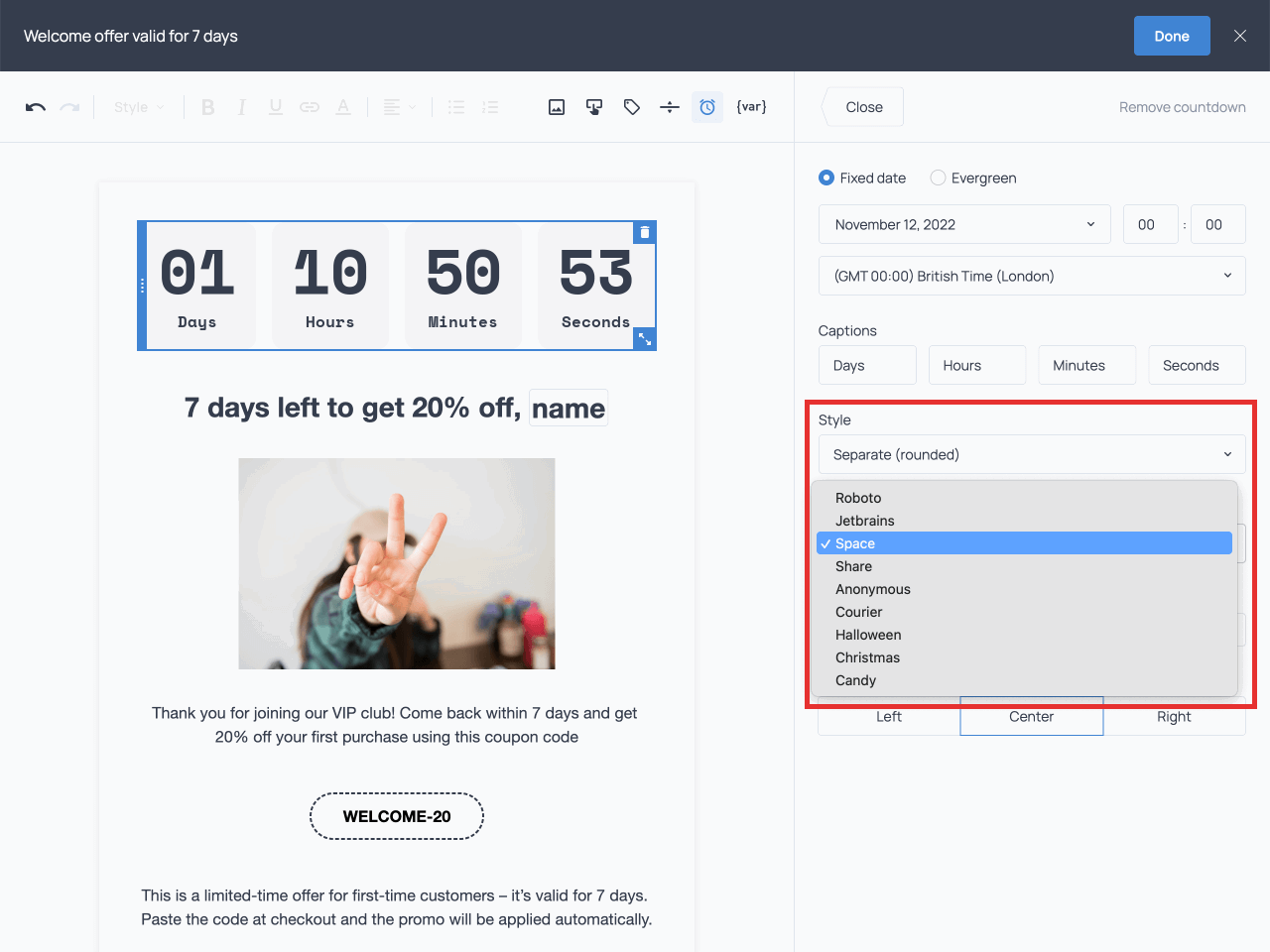Toggle the countdown timer tool
The height and width of the screenshot is (952, 1270).
coord(707,107)
